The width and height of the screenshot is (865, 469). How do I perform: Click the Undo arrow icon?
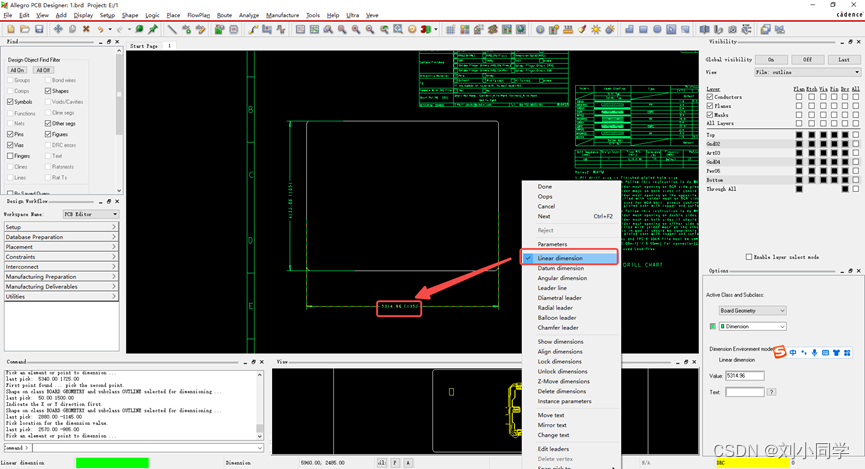(x=101, y=29)
